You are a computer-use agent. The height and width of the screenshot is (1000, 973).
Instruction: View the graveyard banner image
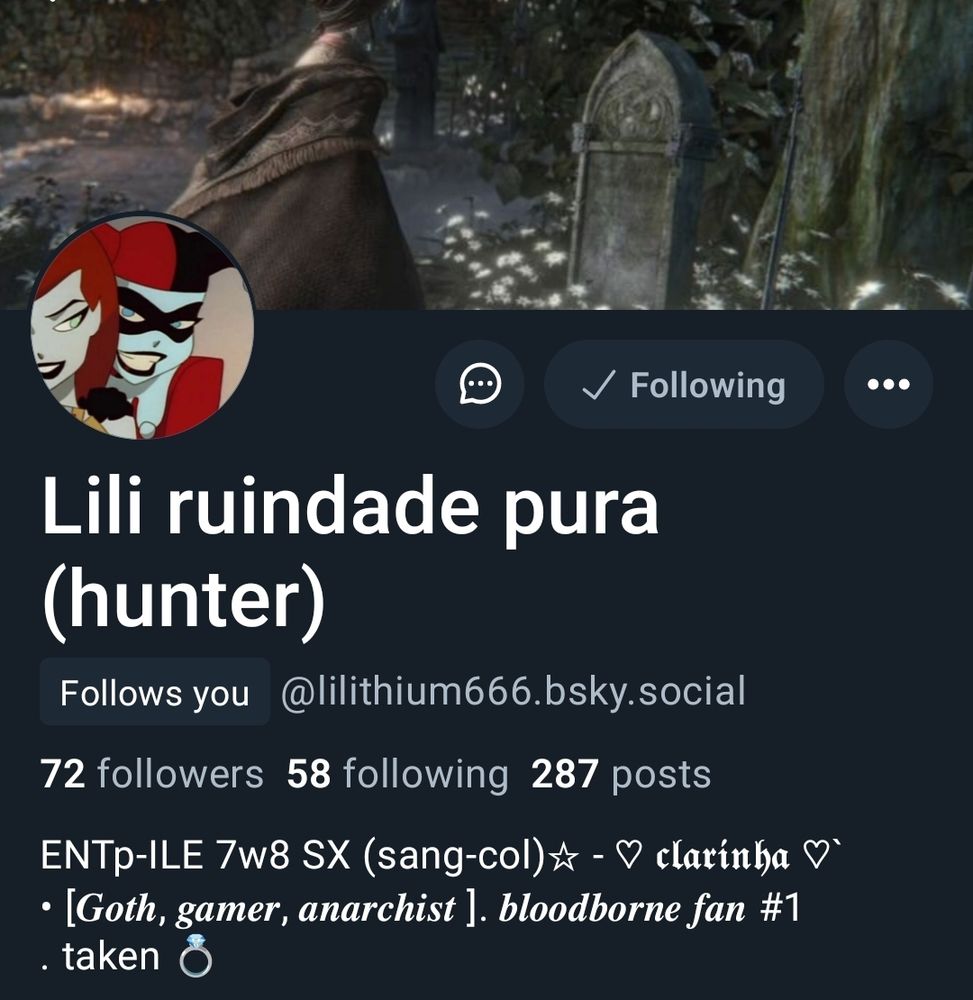pyautogui.click(x=486, y=154)
